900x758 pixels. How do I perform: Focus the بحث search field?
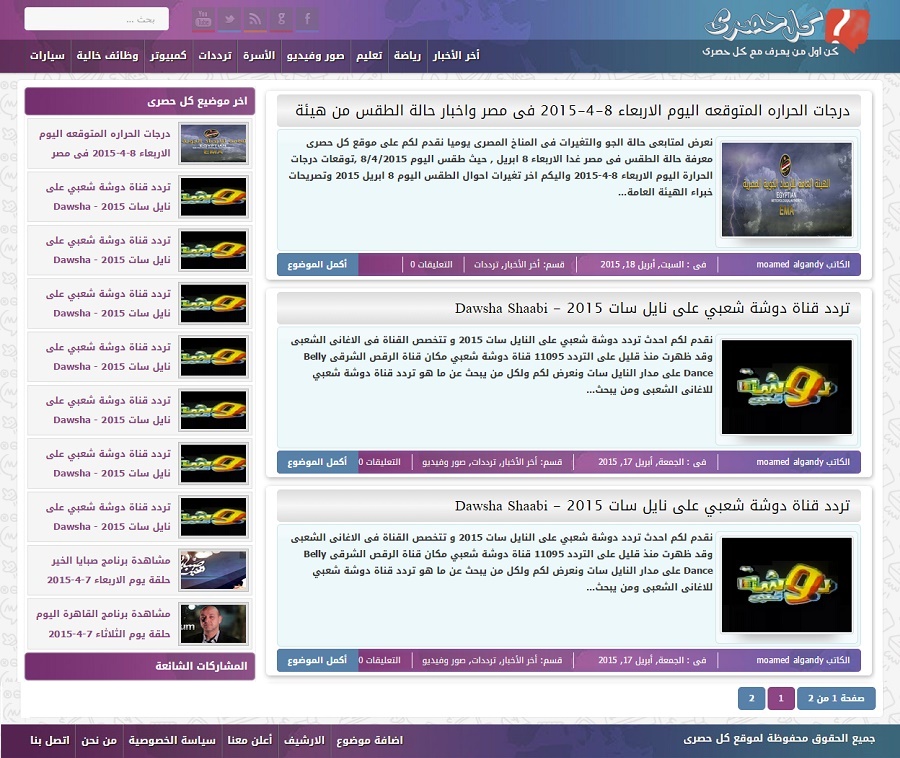96,19
